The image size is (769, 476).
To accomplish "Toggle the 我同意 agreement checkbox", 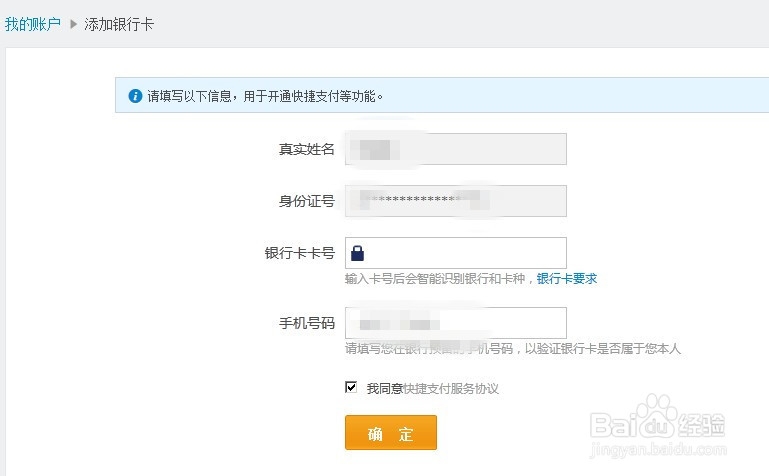I will (x=351, y=387).
